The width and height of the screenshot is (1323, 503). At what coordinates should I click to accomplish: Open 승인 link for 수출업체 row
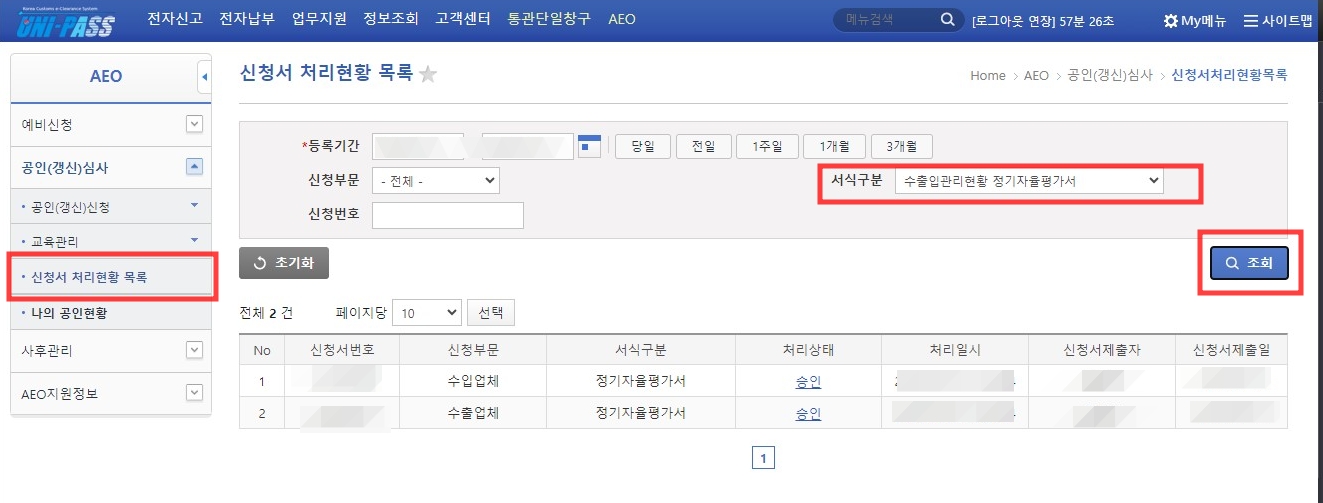click(808, 412)
